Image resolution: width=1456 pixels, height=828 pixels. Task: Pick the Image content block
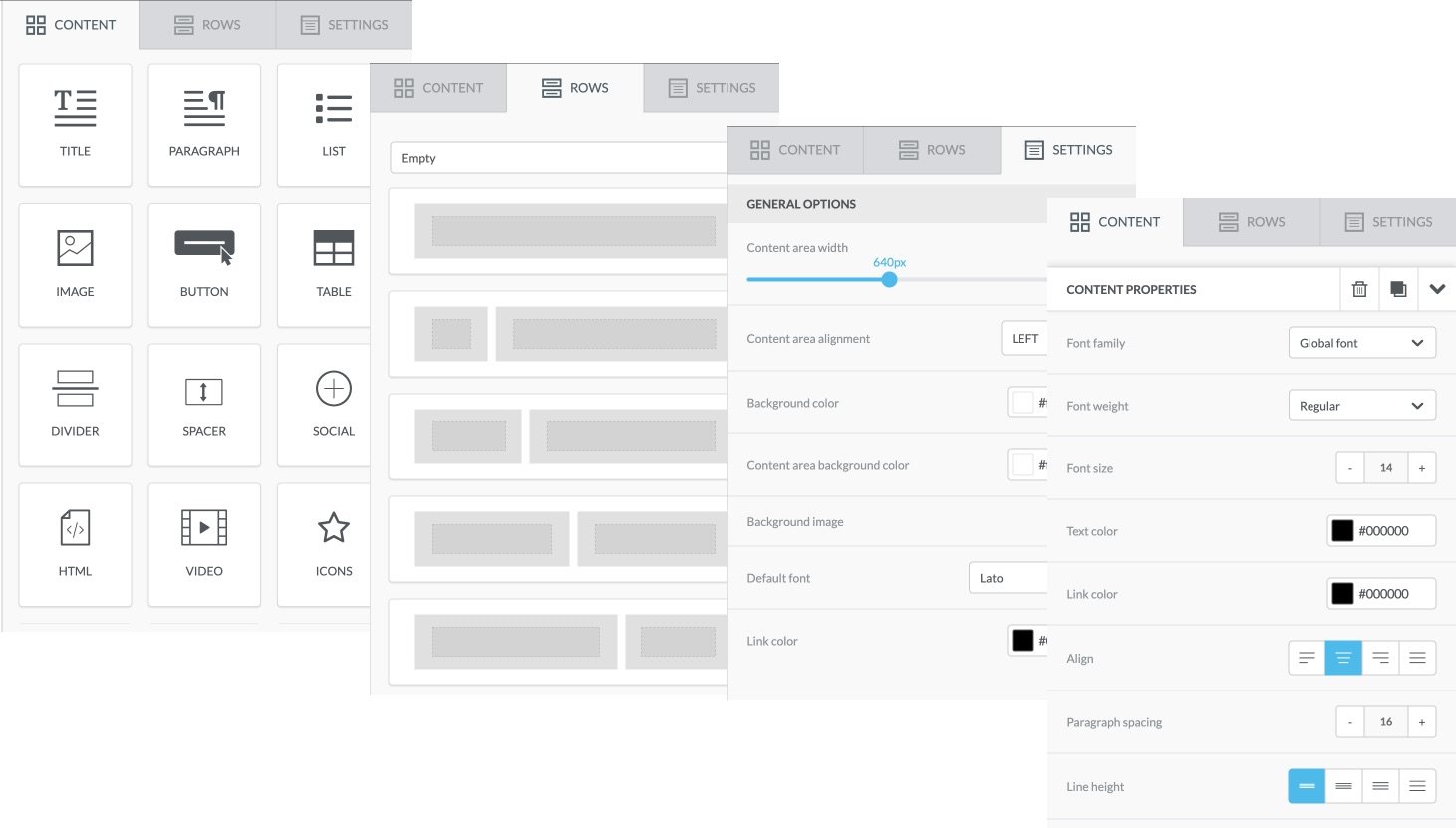75,265
